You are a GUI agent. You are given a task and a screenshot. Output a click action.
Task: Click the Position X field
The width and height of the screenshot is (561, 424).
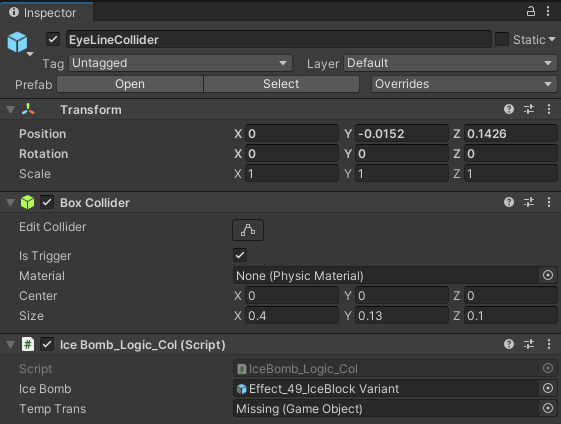[x=292, y=134]
